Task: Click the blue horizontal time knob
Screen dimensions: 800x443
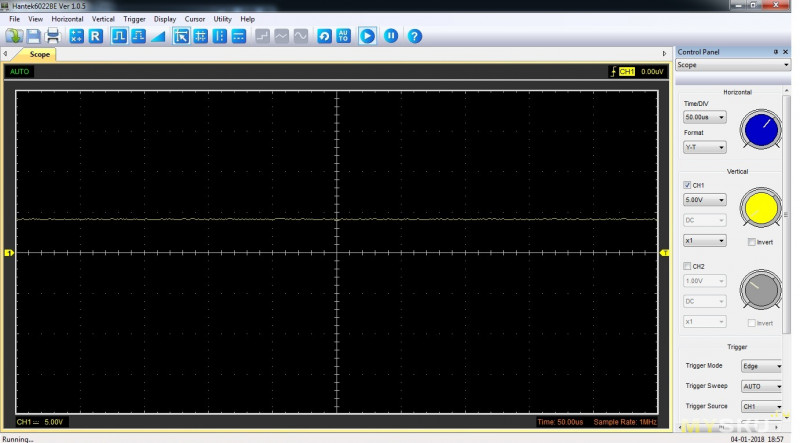Action: pyautogui.click(x=761, y=129)
